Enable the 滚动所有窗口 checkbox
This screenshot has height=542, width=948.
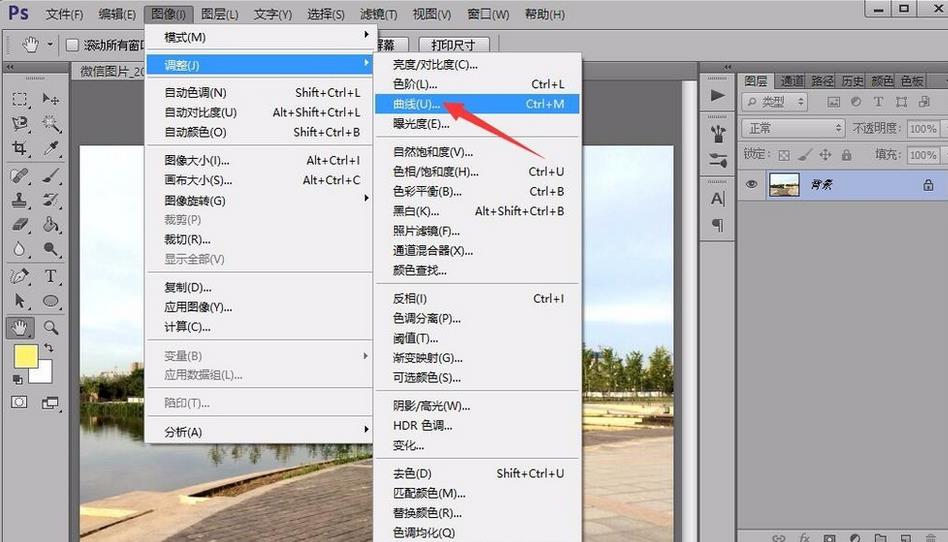click(x=72, y=45)
